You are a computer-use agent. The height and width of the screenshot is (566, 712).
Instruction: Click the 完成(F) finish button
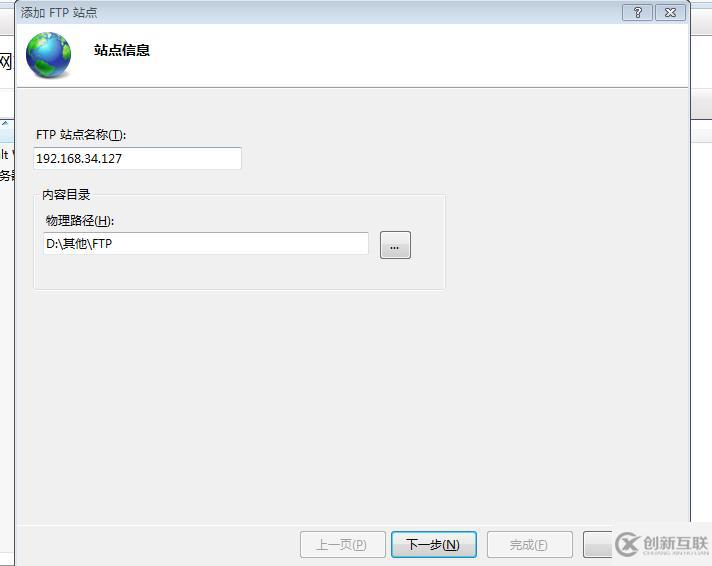[x=529, y=544]
